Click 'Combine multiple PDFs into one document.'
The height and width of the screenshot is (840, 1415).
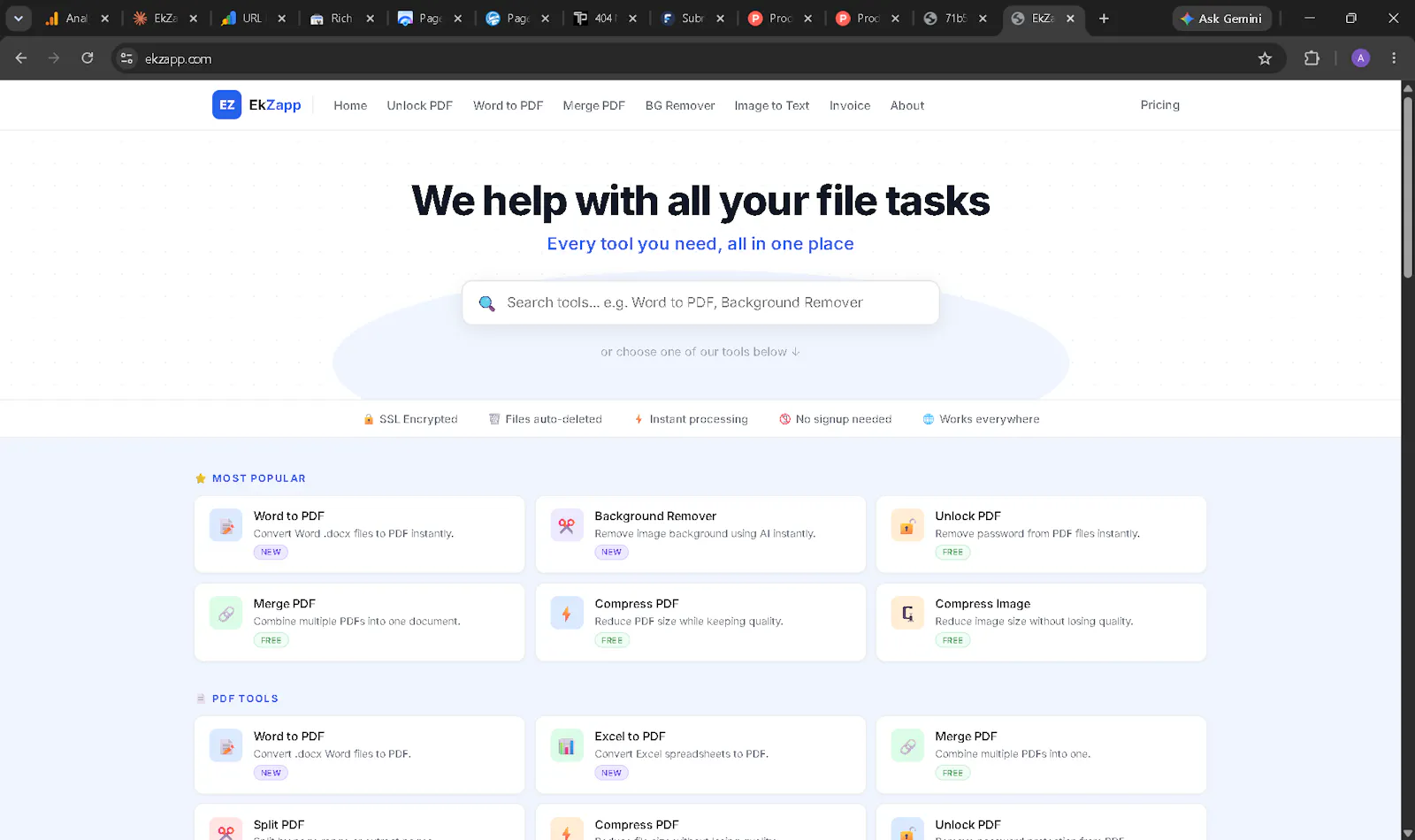(x=356, y=622)
